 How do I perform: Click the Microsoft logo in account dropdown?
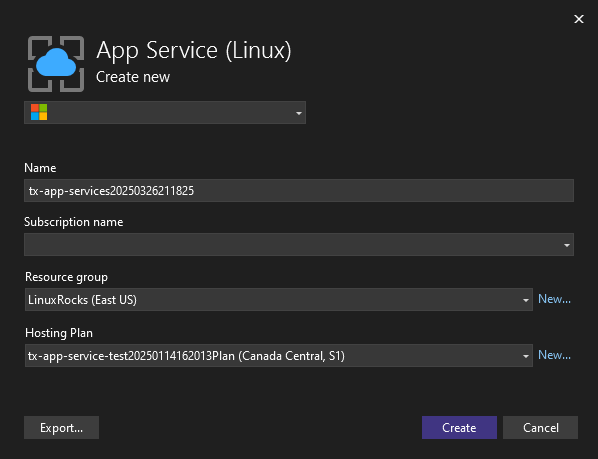pyautogui.click(x=39, y=112)
